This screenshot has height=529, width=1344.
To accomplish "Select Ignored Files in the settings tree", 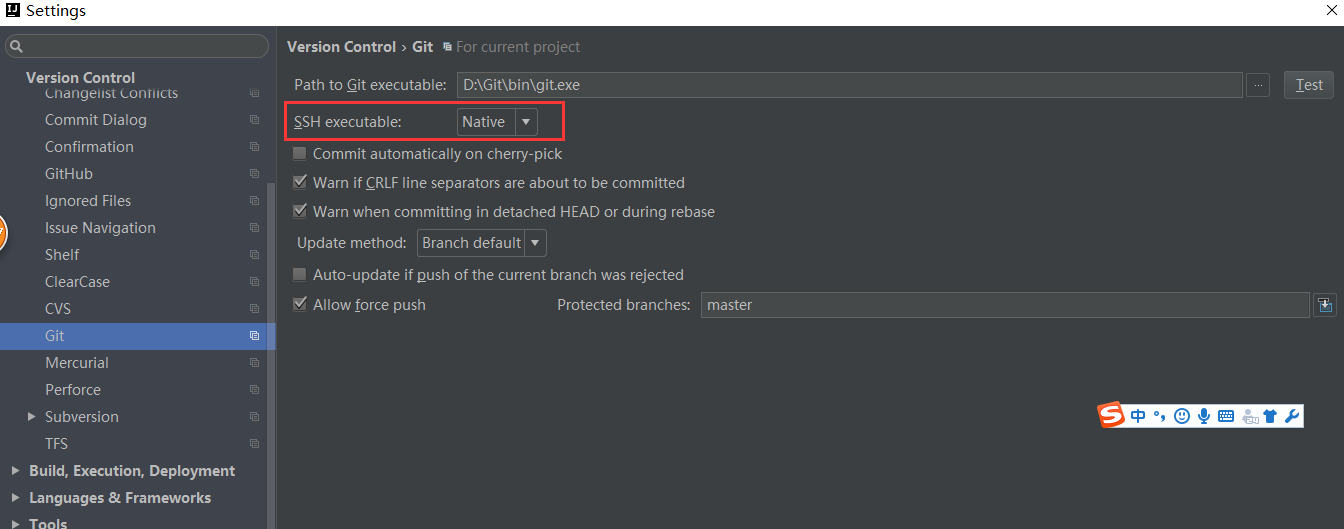I will pos(88,201).
